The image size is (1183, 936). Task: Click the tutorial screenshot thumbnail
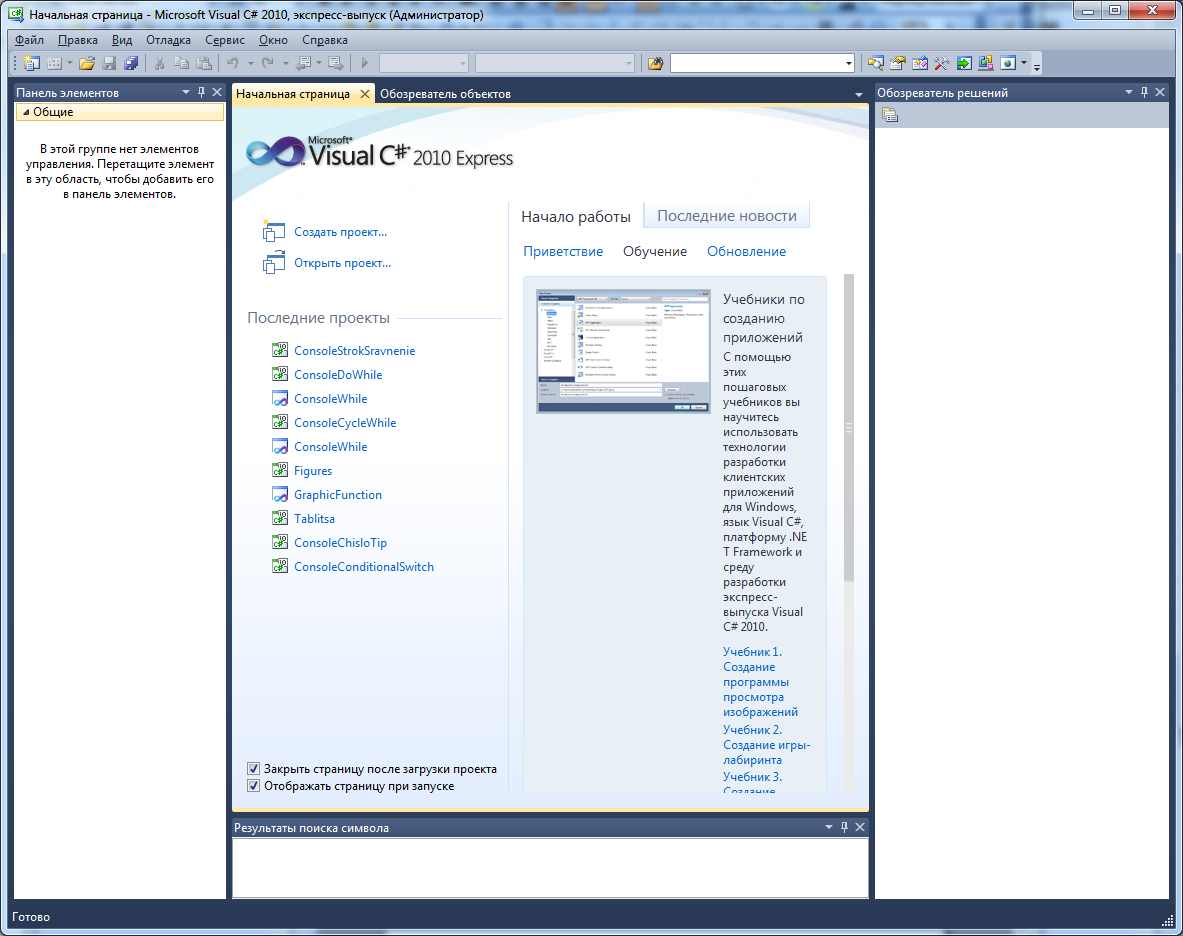click(623, 351)
